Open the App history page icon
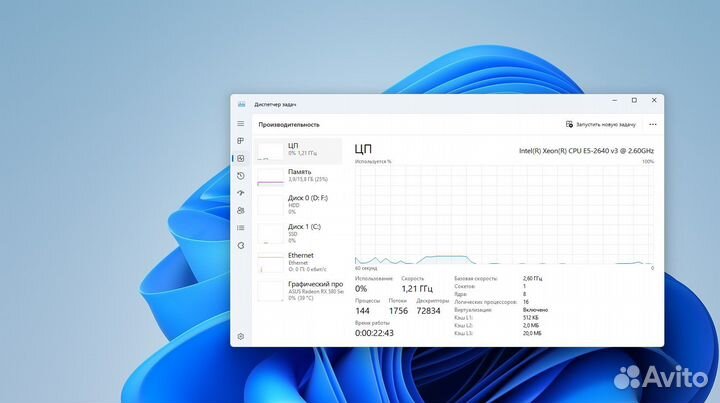The image size is (720, 403). click(241, 176)
